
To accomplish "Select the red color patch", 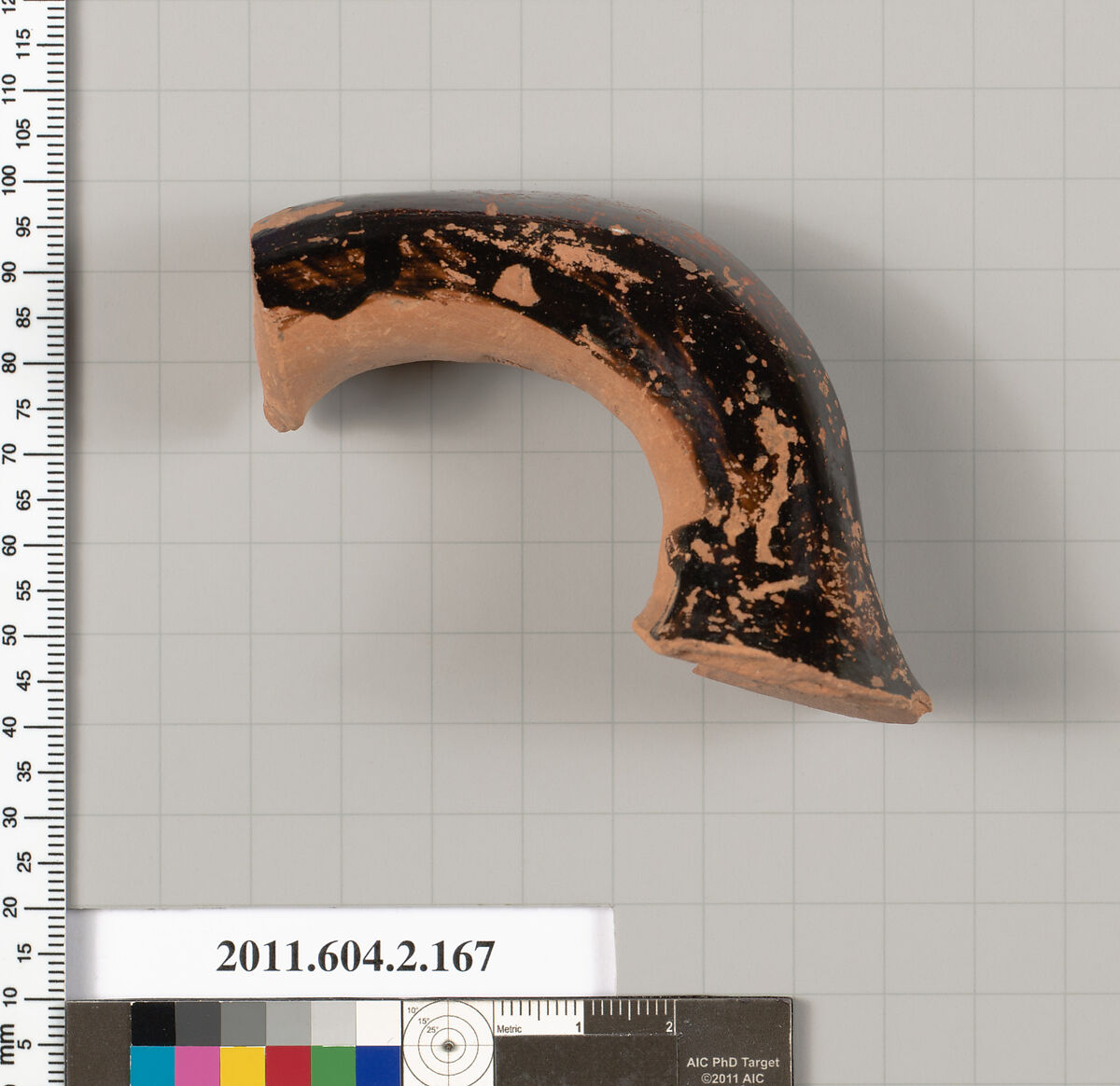I will [x=287, y=1065].
